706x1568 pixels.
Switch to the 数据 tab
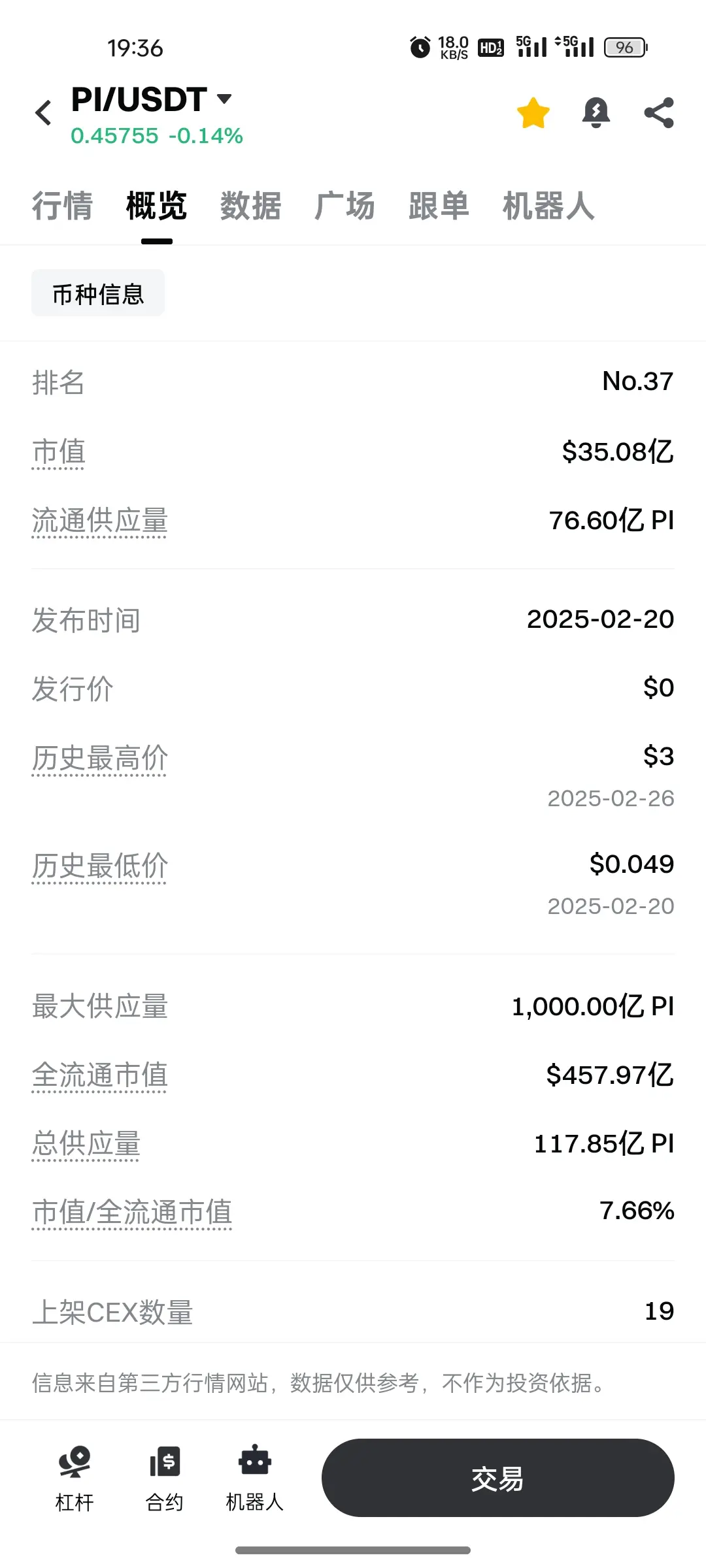pyautogui.click(x=251, y=206)
